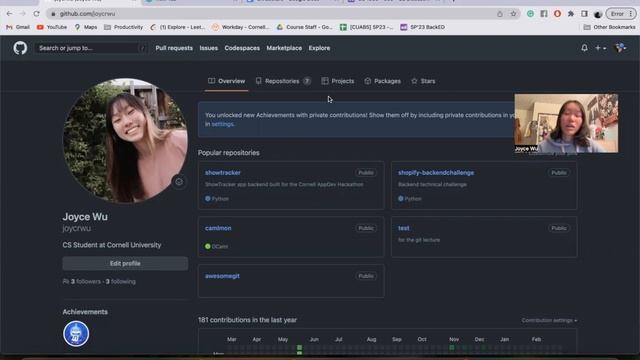Viewport: 640px width, 360px height.
Task: Click the red Opera-style extension icon
Action: [x=557, y=13]
